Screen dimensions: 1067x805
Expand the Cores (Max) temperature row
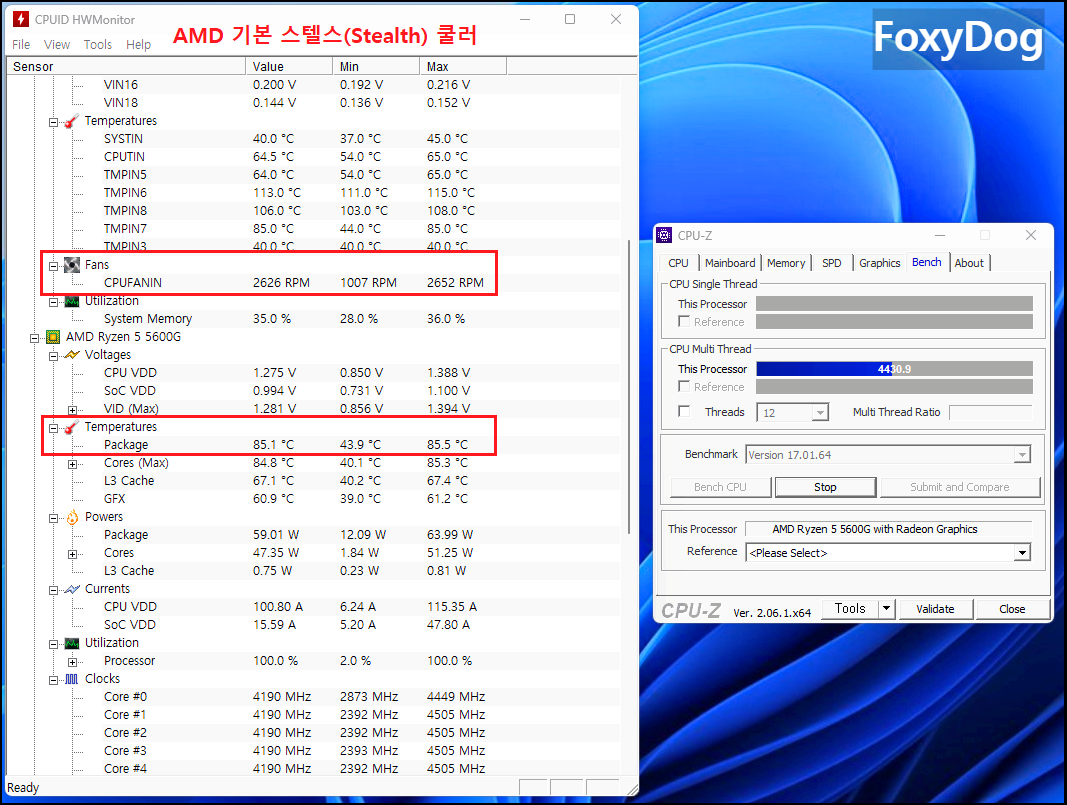pyautogui.click(x=72, y=464)
